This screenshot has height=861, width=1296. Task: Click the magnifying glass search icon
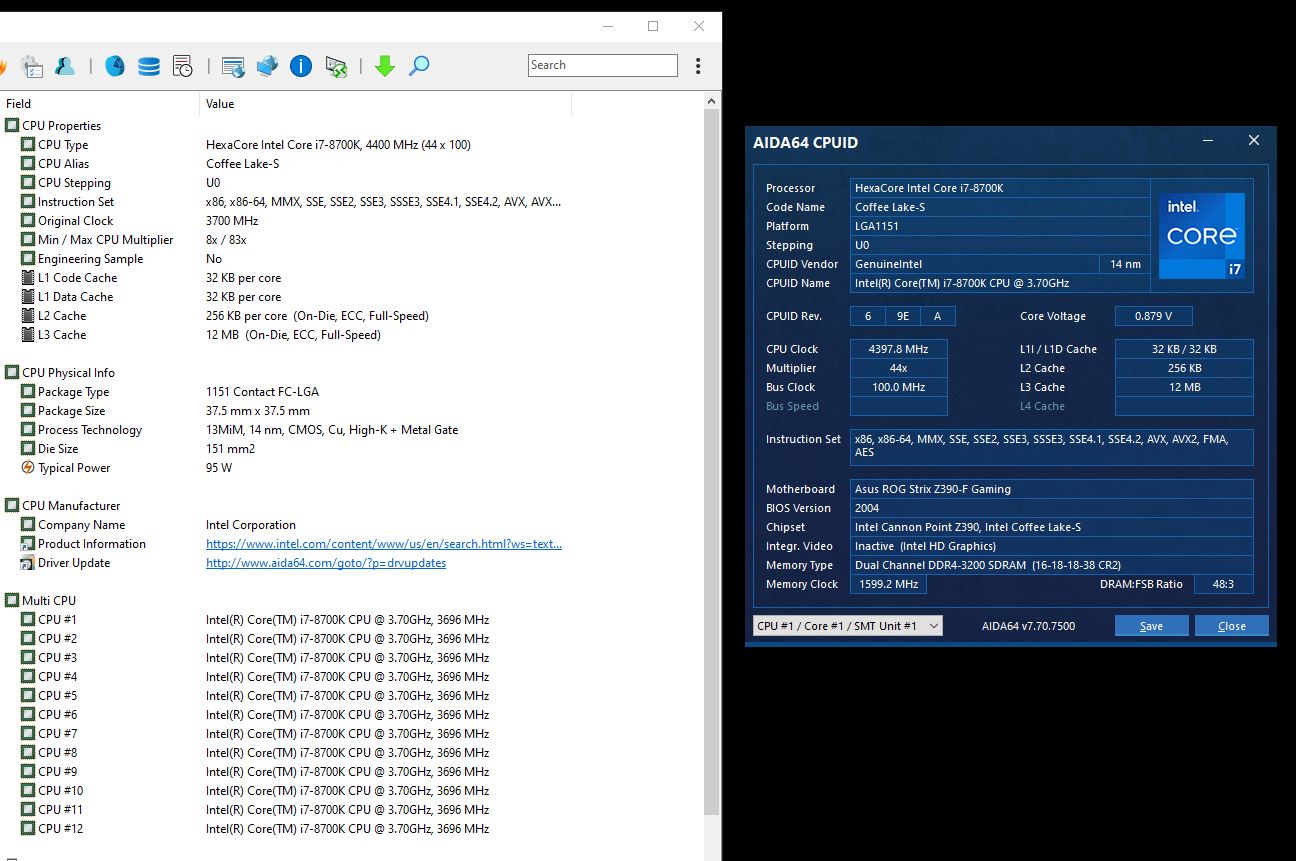tap(419, 66)
